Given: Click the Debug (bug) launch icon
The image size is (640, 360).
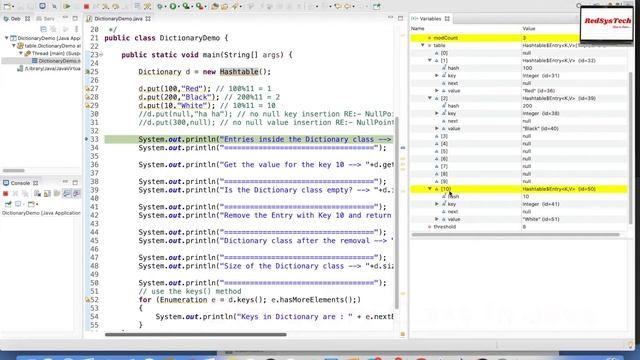Looking at the screenshot, I should click(160, 6).
